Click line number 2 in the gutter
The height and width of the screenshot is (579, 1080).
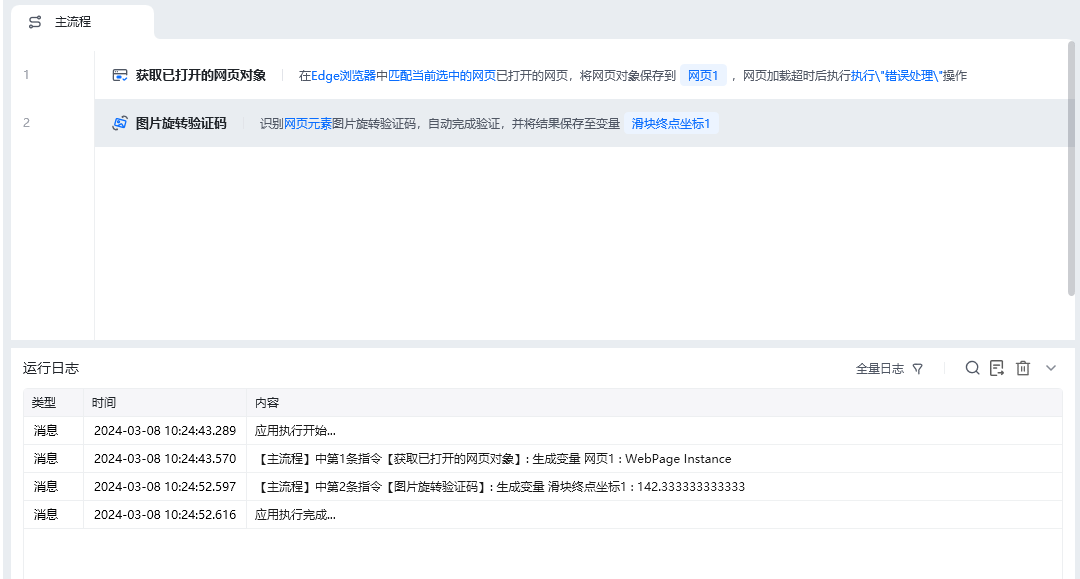click(26, 123)
